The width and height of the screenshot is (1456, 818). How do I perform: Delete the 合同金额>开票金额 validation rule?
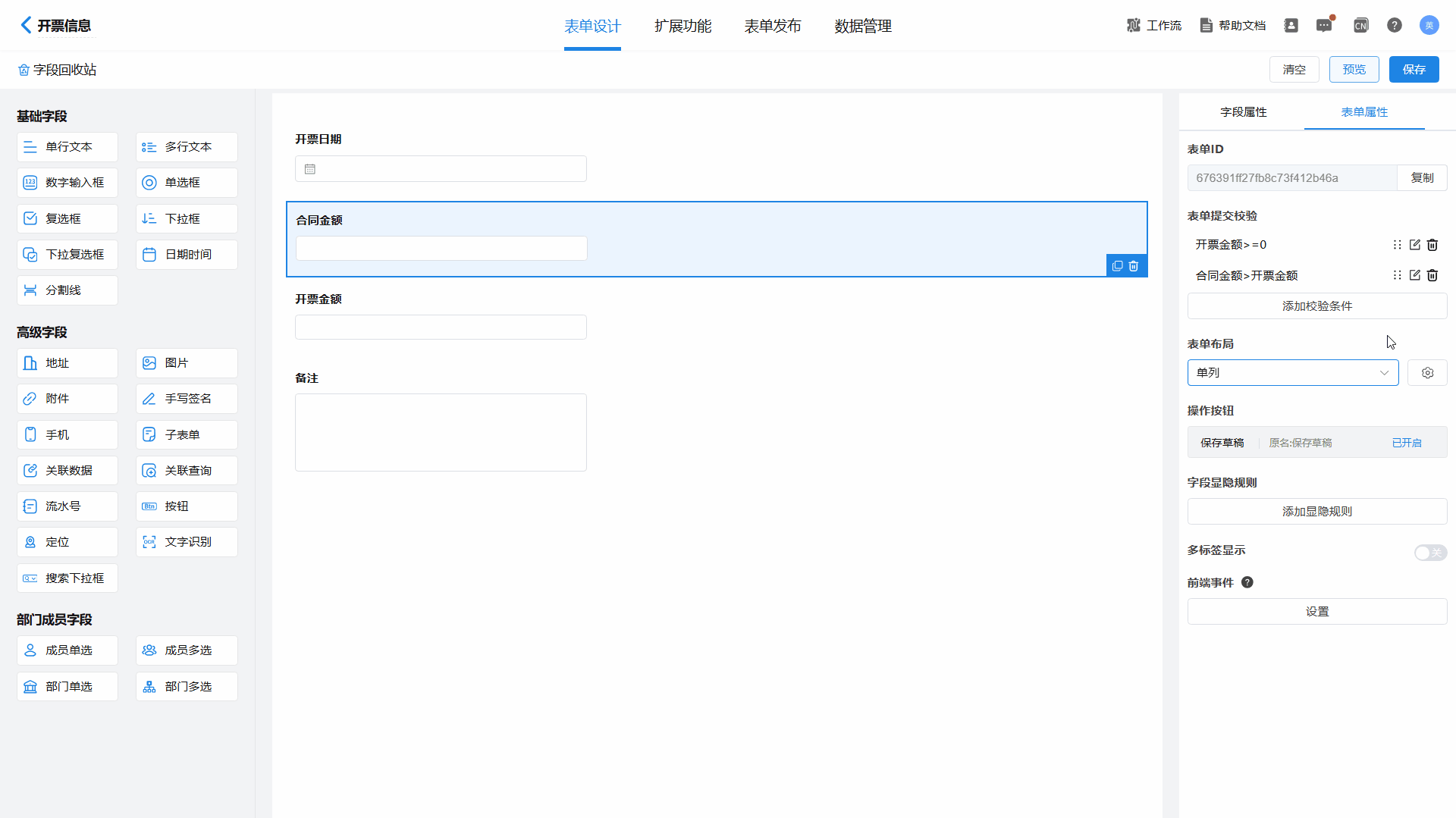pos(1432,275)
